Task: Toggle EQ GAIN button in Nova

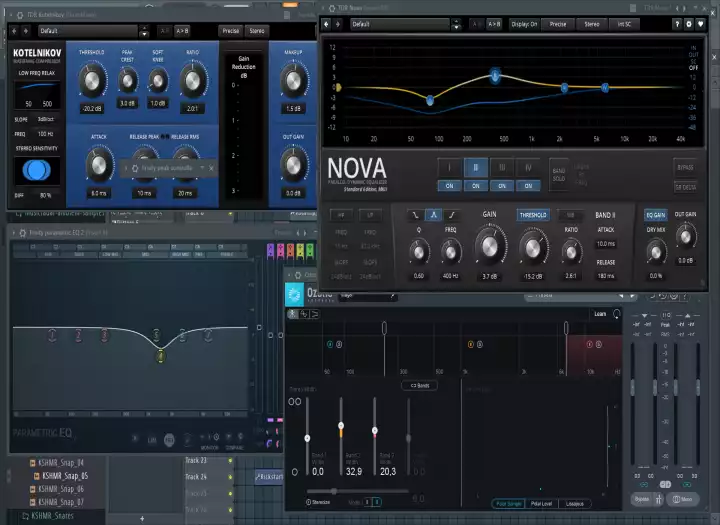Action: pos(656,215)
